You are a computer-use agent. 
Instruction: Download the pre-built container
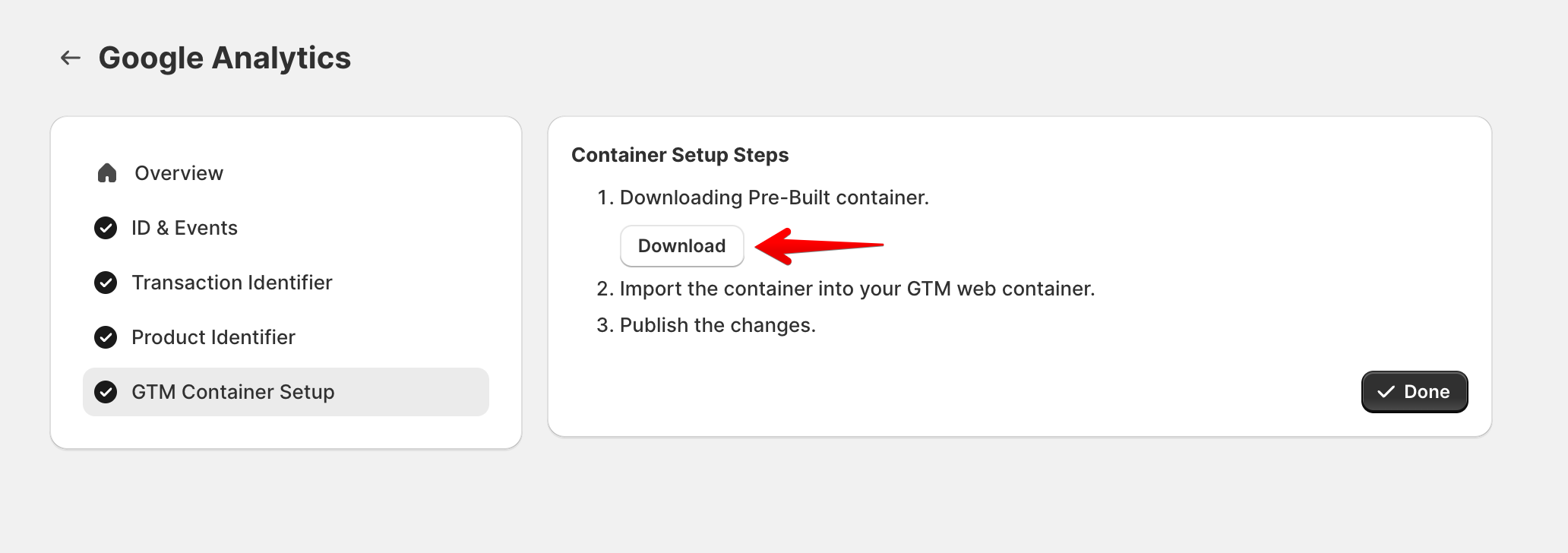tap(681, 246)
